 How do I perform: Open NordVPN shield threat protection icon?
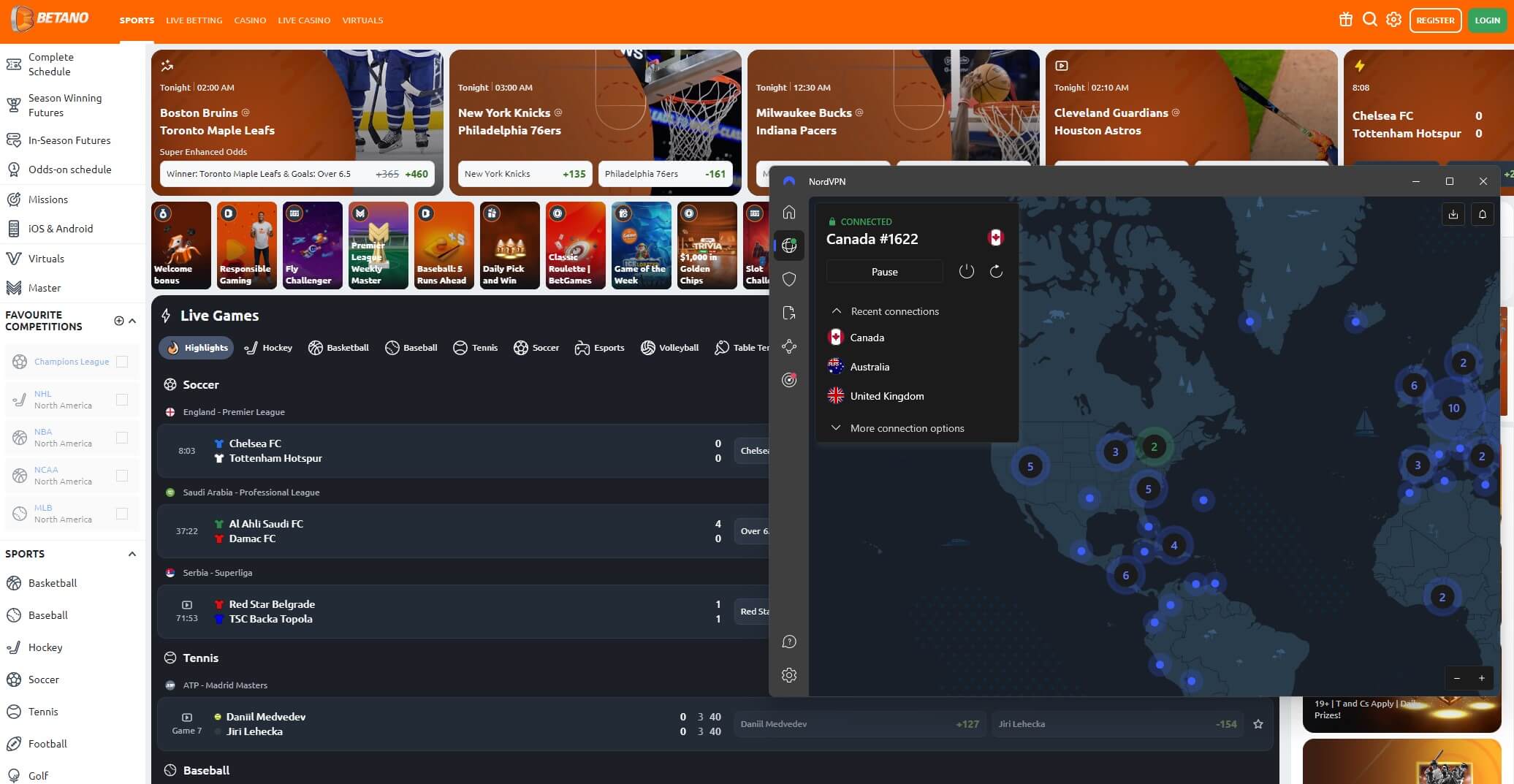click(789, 279)
